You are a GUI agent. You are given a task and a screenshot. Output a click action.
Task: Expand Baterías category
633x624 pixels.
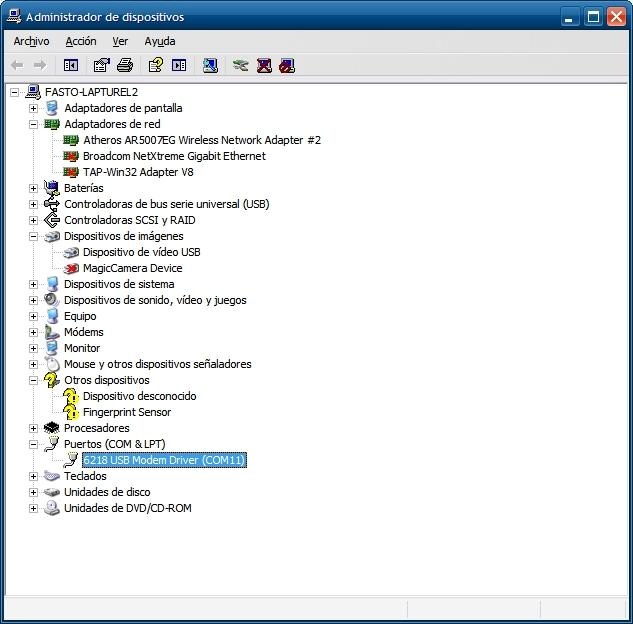pyautogui.click(x=33, y=188)
